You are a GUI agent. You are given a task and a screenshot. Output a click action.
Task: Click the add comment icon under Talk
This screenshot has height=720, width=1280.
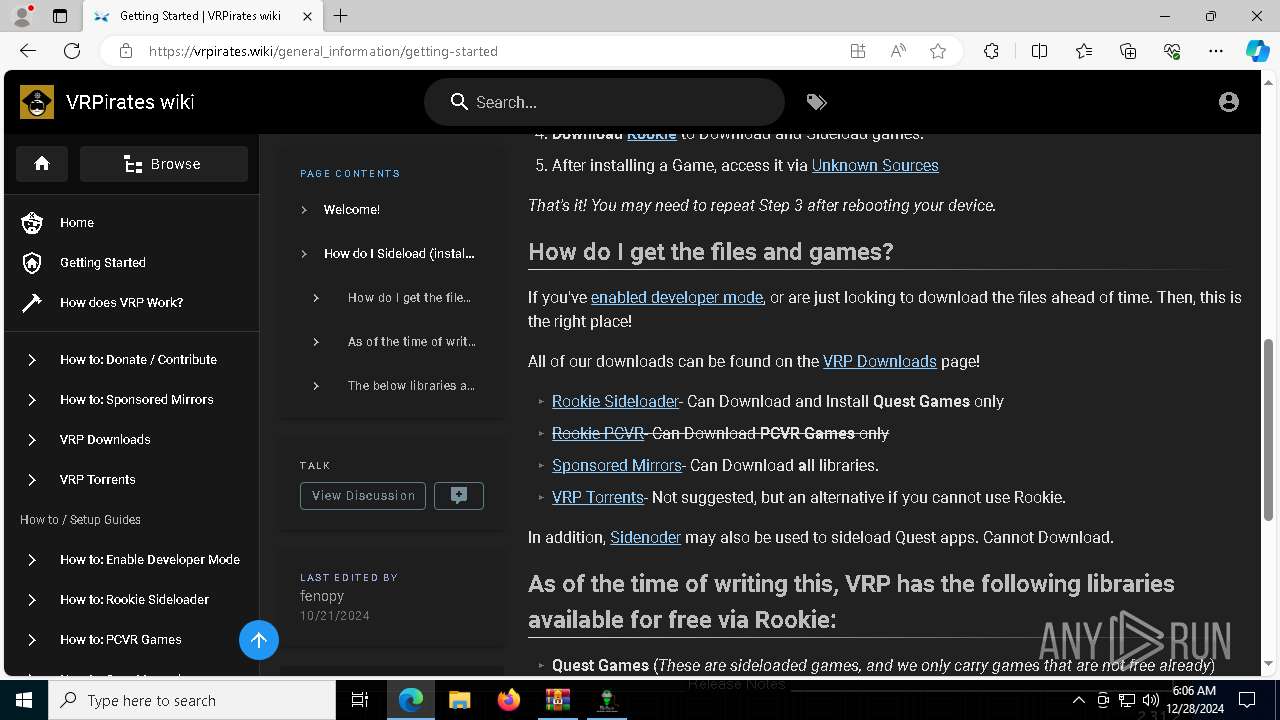(x=459, y=496)
